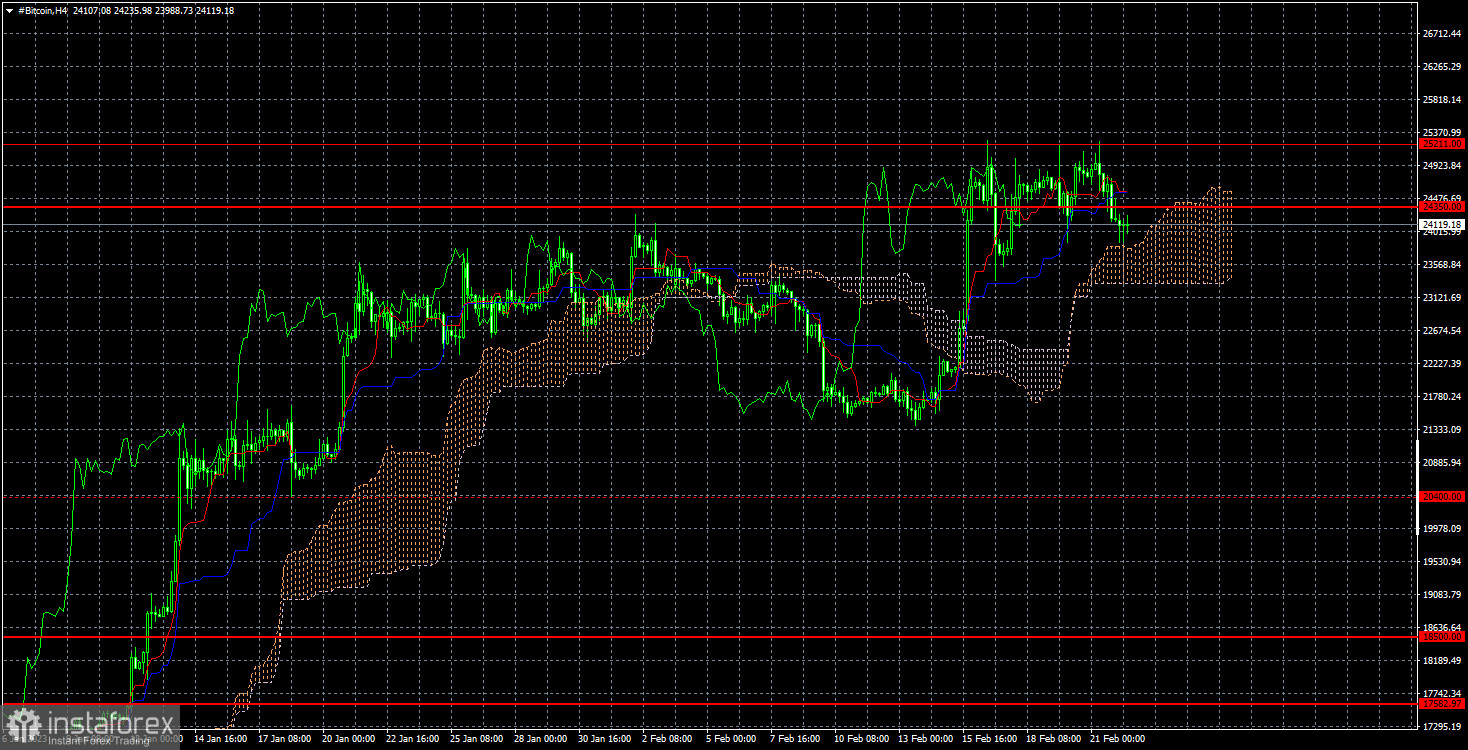This screenshot has width=1468, height=750.
Task: Click the 15 Feb 16:00 time axis label
Action: pos(989,740)
